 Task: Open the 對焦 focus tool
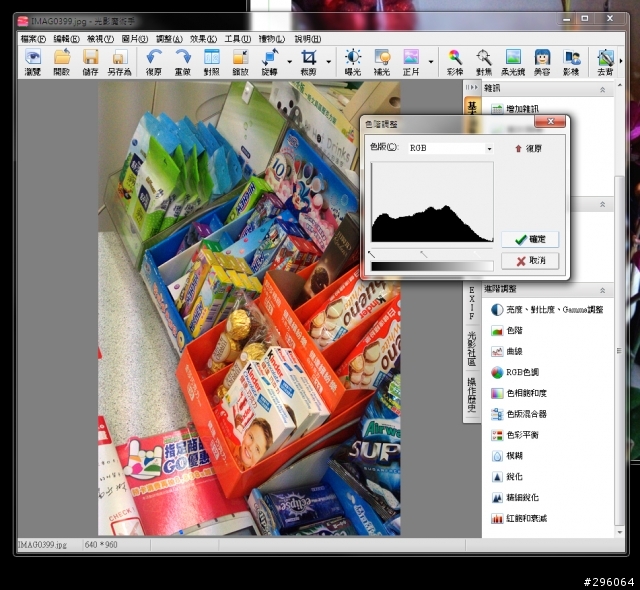coord(484,62)
